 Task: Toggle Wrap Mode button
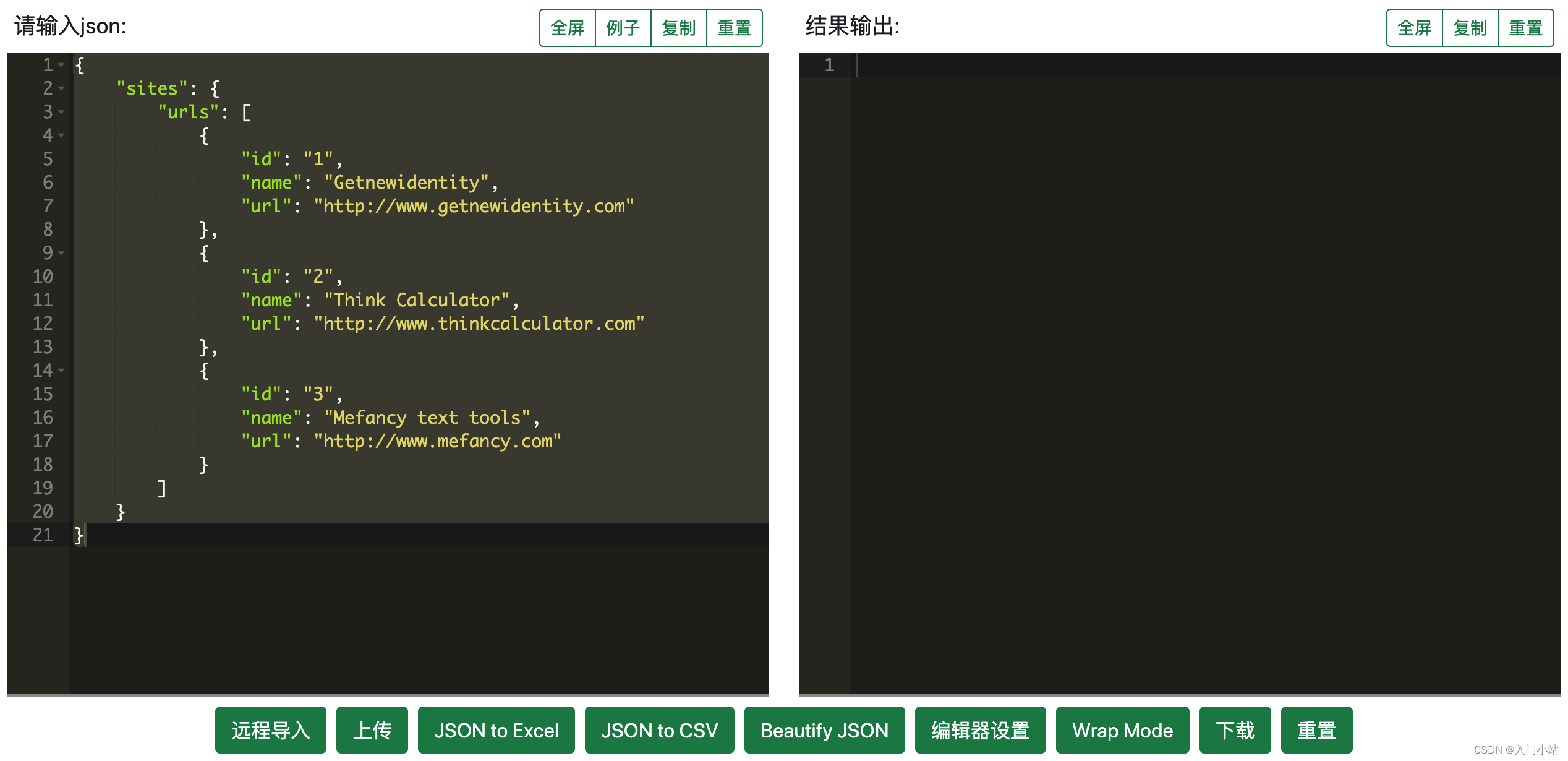[1122, 730]
